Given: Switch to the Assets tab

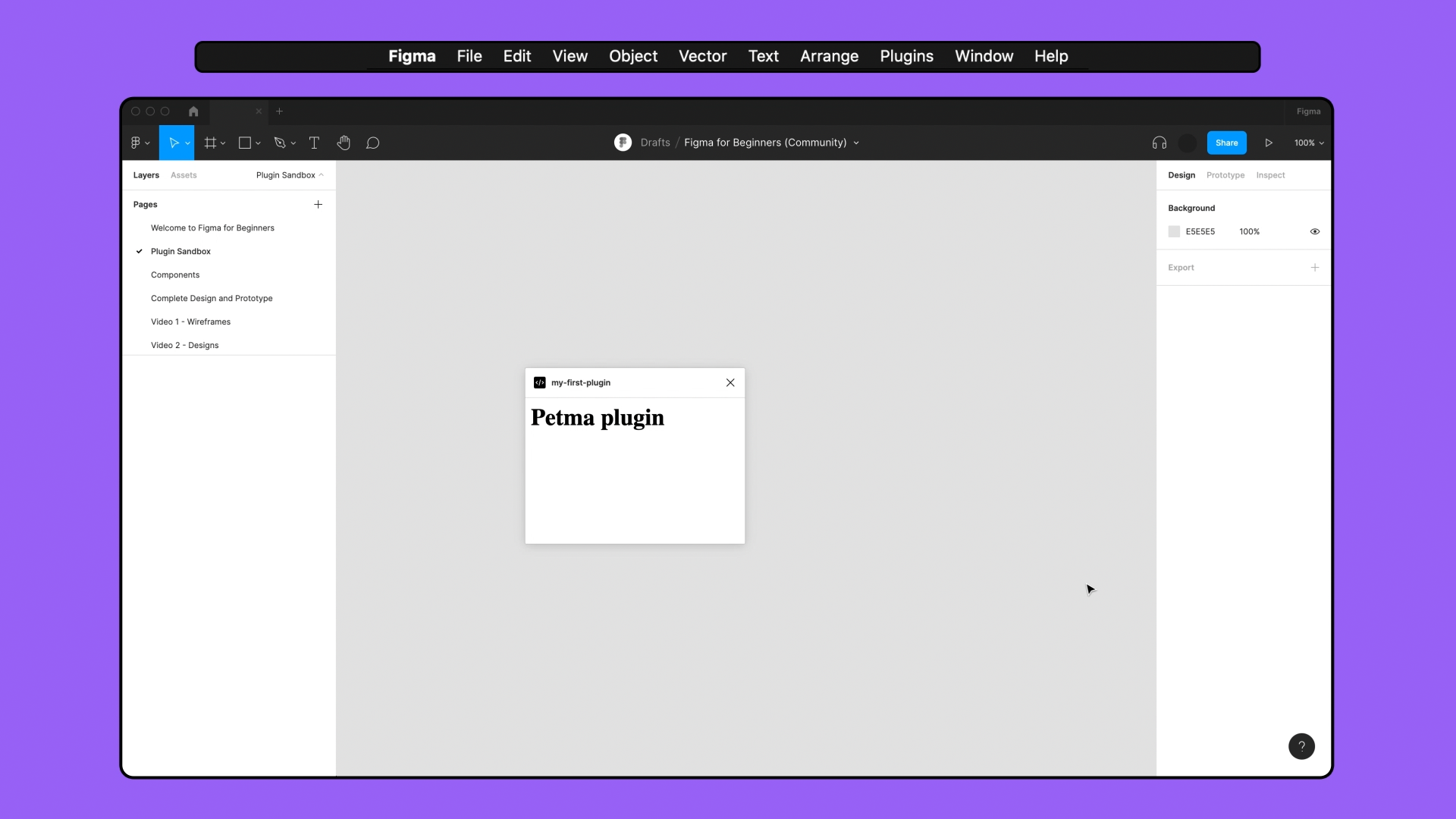Looking at the screenshot, I should 184,175.
